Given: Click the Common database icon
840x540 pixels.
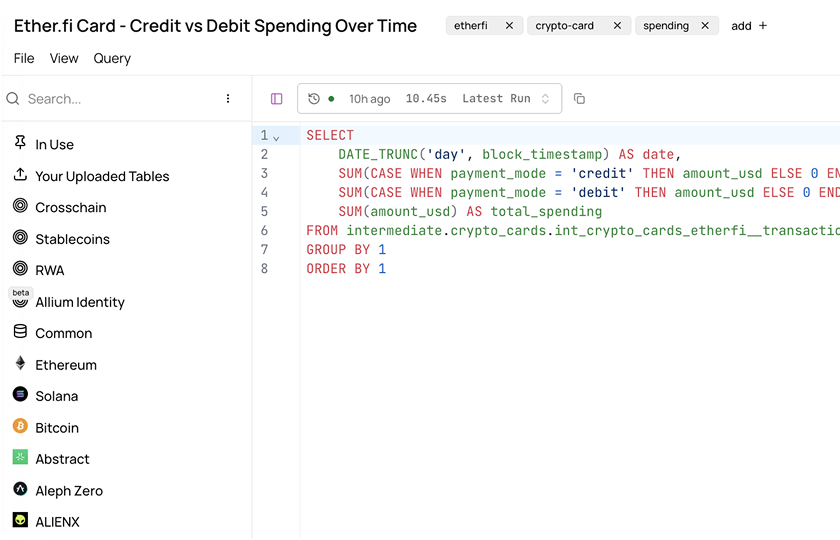Looking at the screenshot, I should pyautogui.click(x=20, y=332).
